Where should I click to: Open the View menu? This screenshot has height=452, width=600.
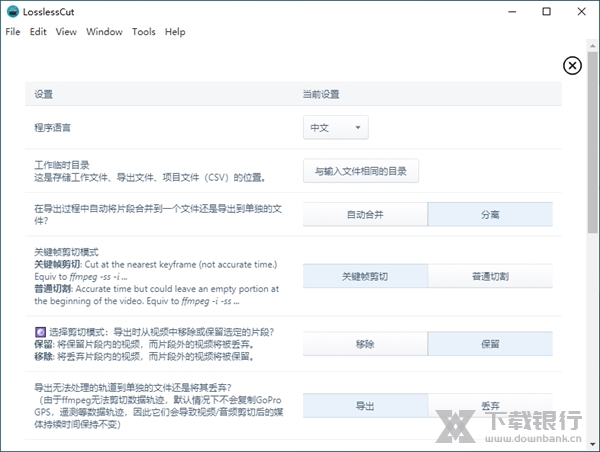[66, 32]
